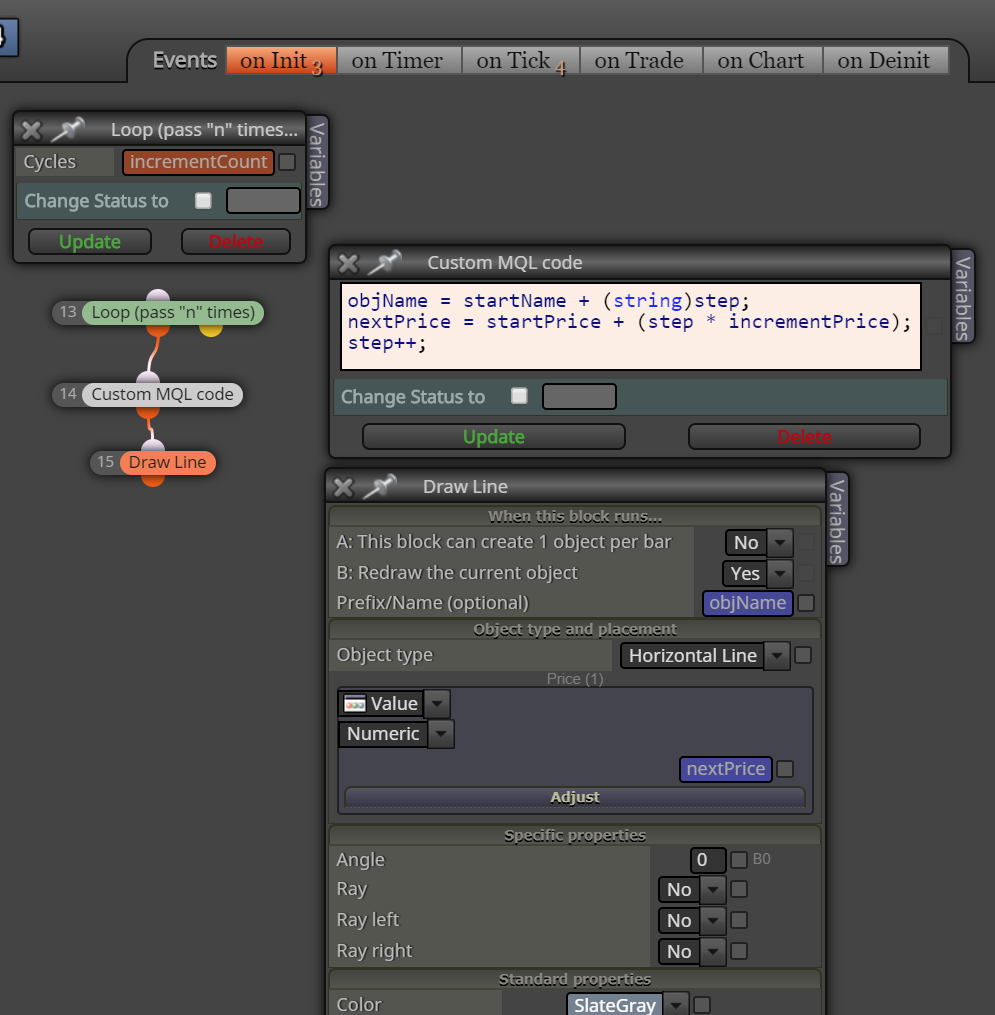Close the Custom MQL code panel
This screenshot has width=995, height=1015.
pos(348,263)
